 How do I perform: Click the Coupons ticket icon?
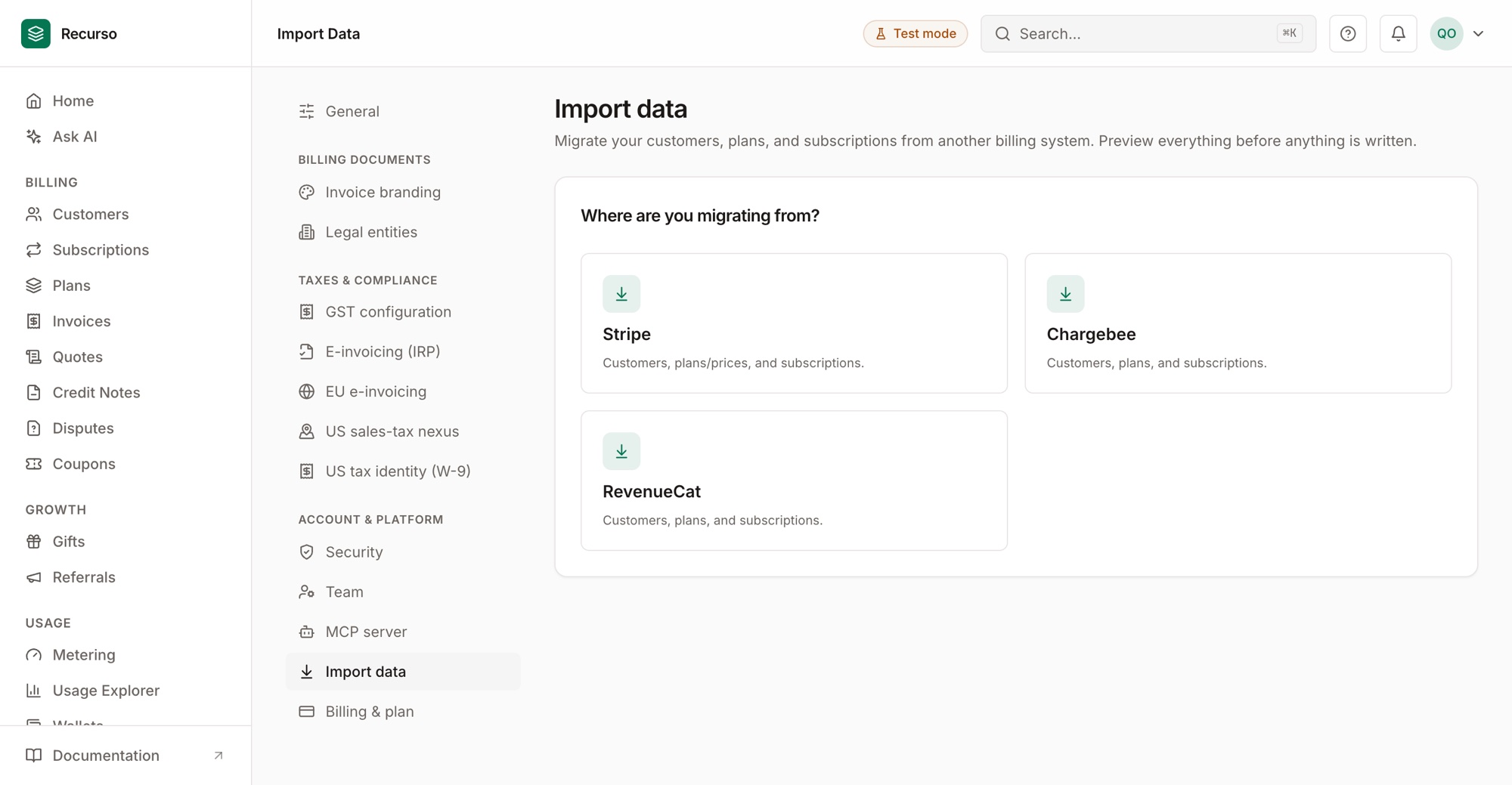[x=33, y=463]
